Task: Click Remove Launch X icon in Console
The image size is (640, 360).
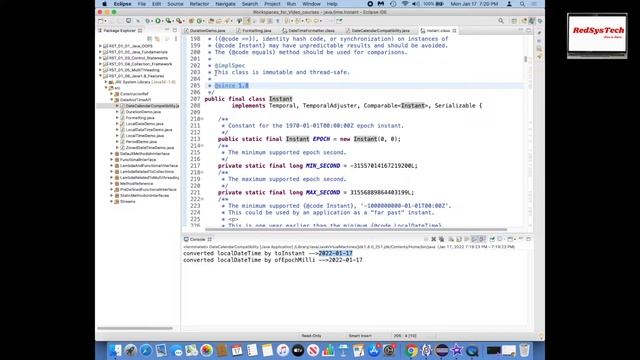Action: (433, 239)
